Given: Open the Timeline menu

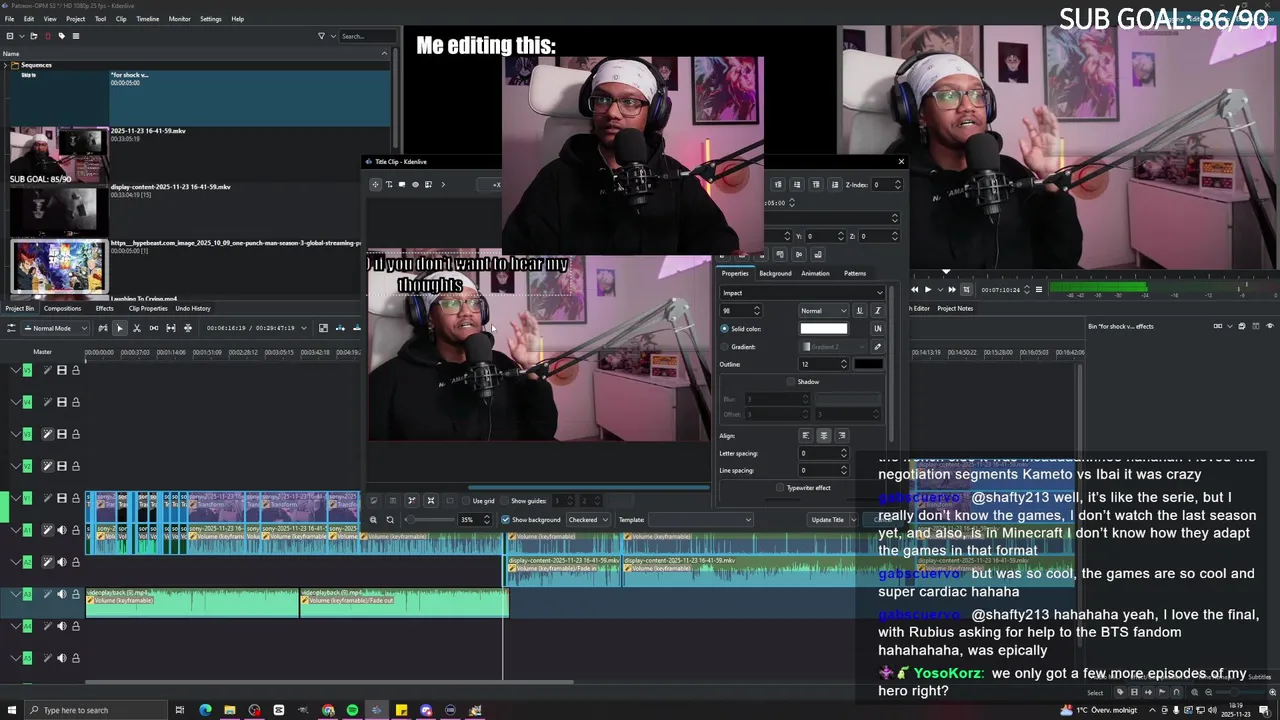Looking at the screenshot, I should 147,19.
